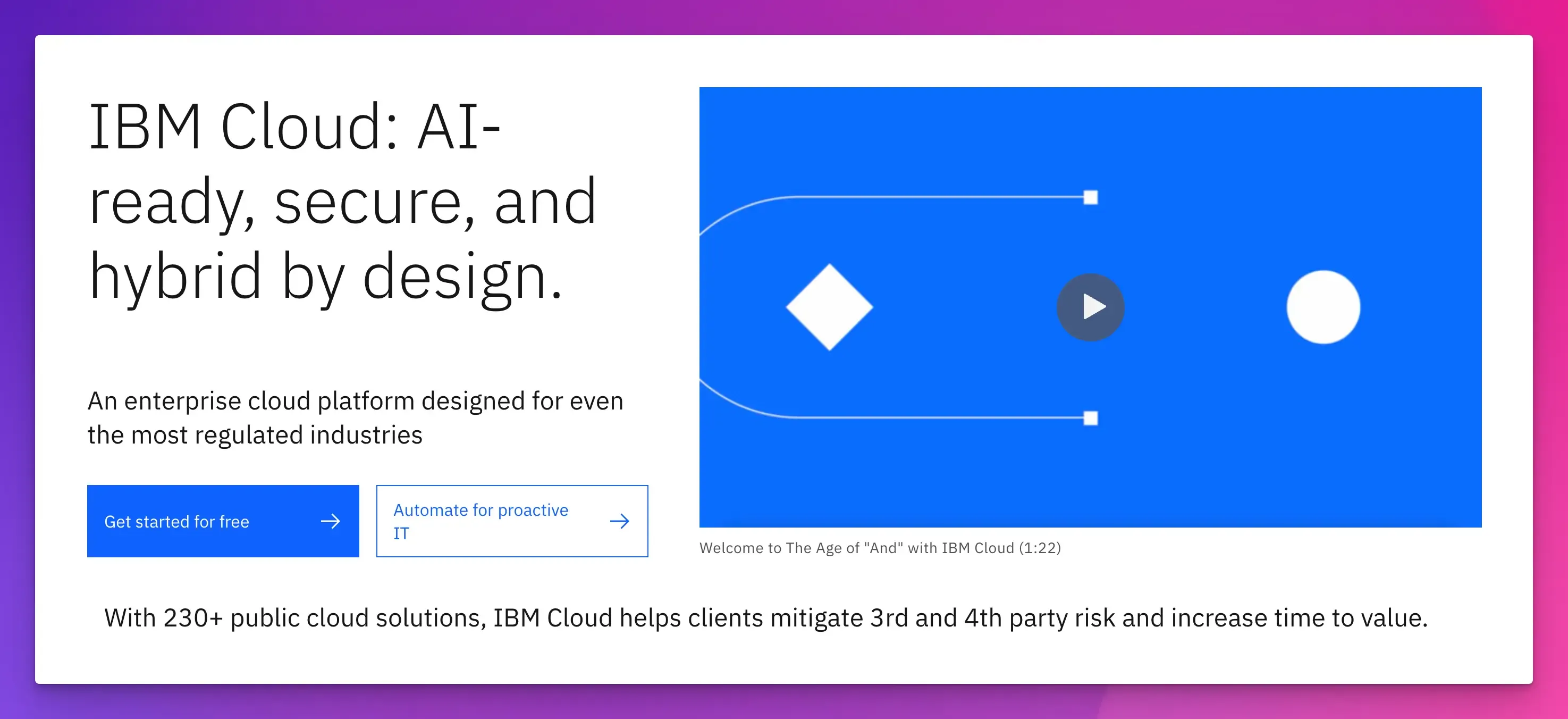Click the video thumbnail's white diamond shape
Image resolution: width=1568 pixels, height=719 pixels.
(x=829, y=307)
